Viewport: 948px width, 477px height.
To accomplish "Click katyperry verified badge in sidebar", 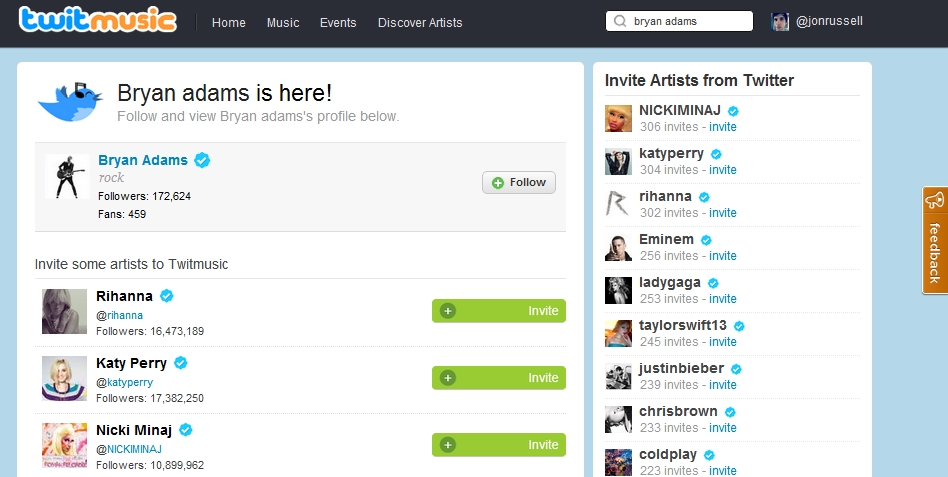I will (x=716, y=154).
